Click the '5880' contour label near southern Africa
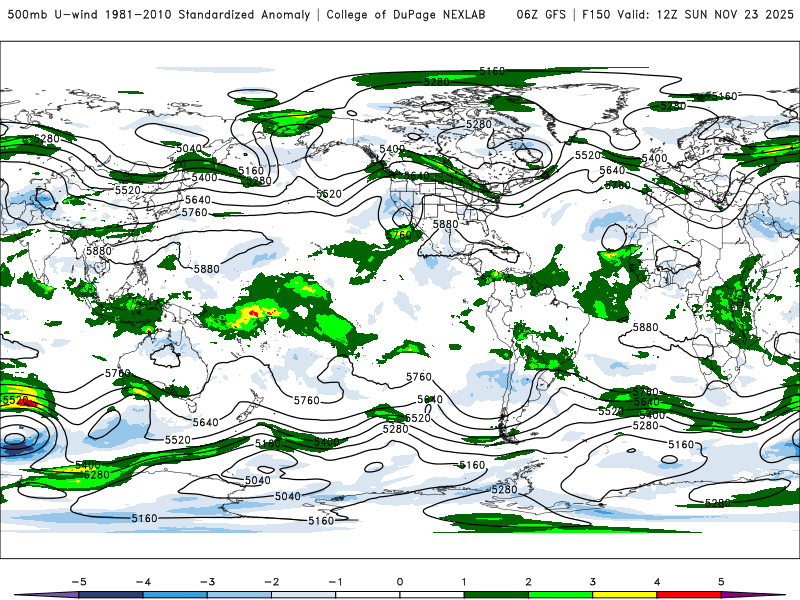The height and width of the screenshot is (600, 800). click(645, 327)
